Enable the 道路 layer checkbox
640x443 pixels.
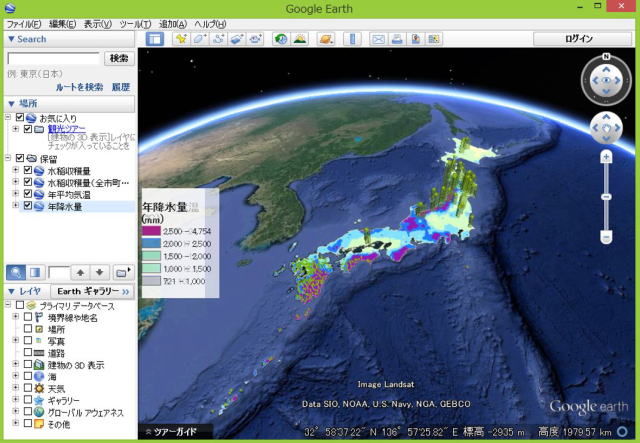coord(27,352)
